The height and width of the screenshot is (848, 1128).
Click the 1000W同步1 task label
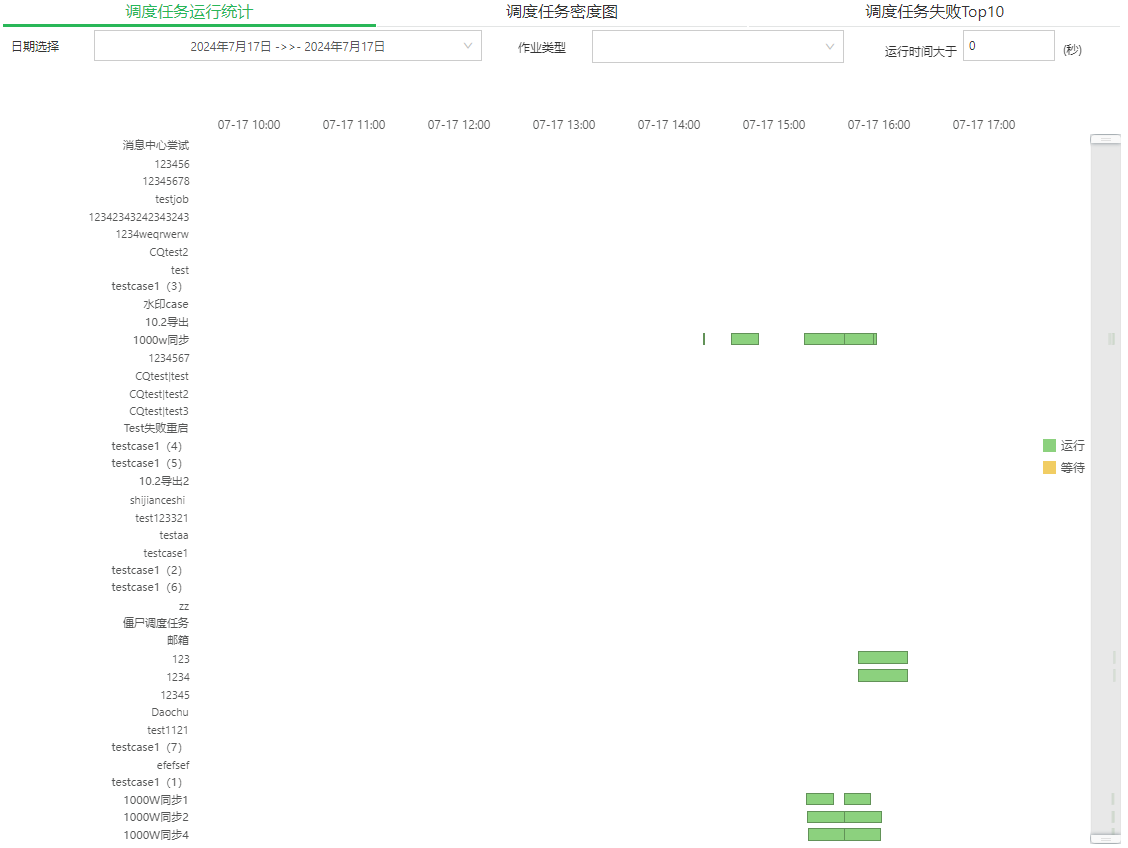tap(156, 800)
